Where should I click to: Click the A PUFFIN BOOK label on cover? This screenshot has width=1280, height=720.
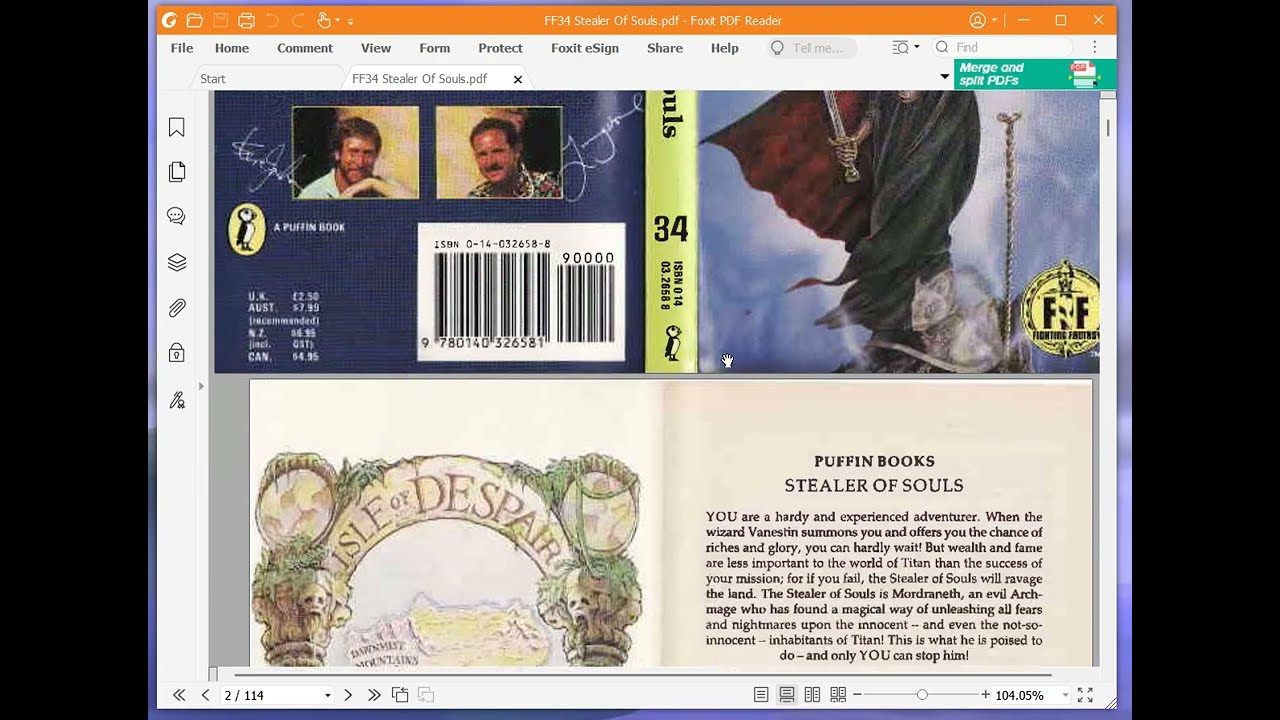tap(309, 227)
